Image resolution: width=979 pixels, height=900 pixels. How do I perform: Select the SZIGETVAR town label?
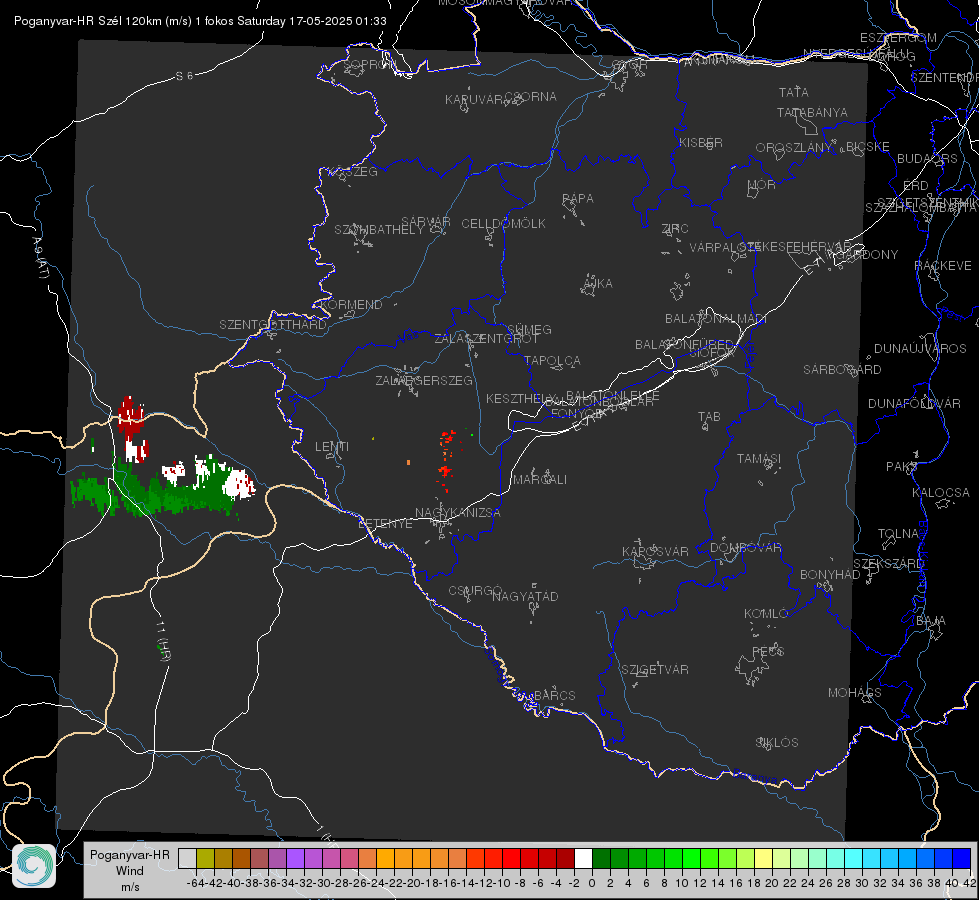pyautogui.click(x=655, y=670)
